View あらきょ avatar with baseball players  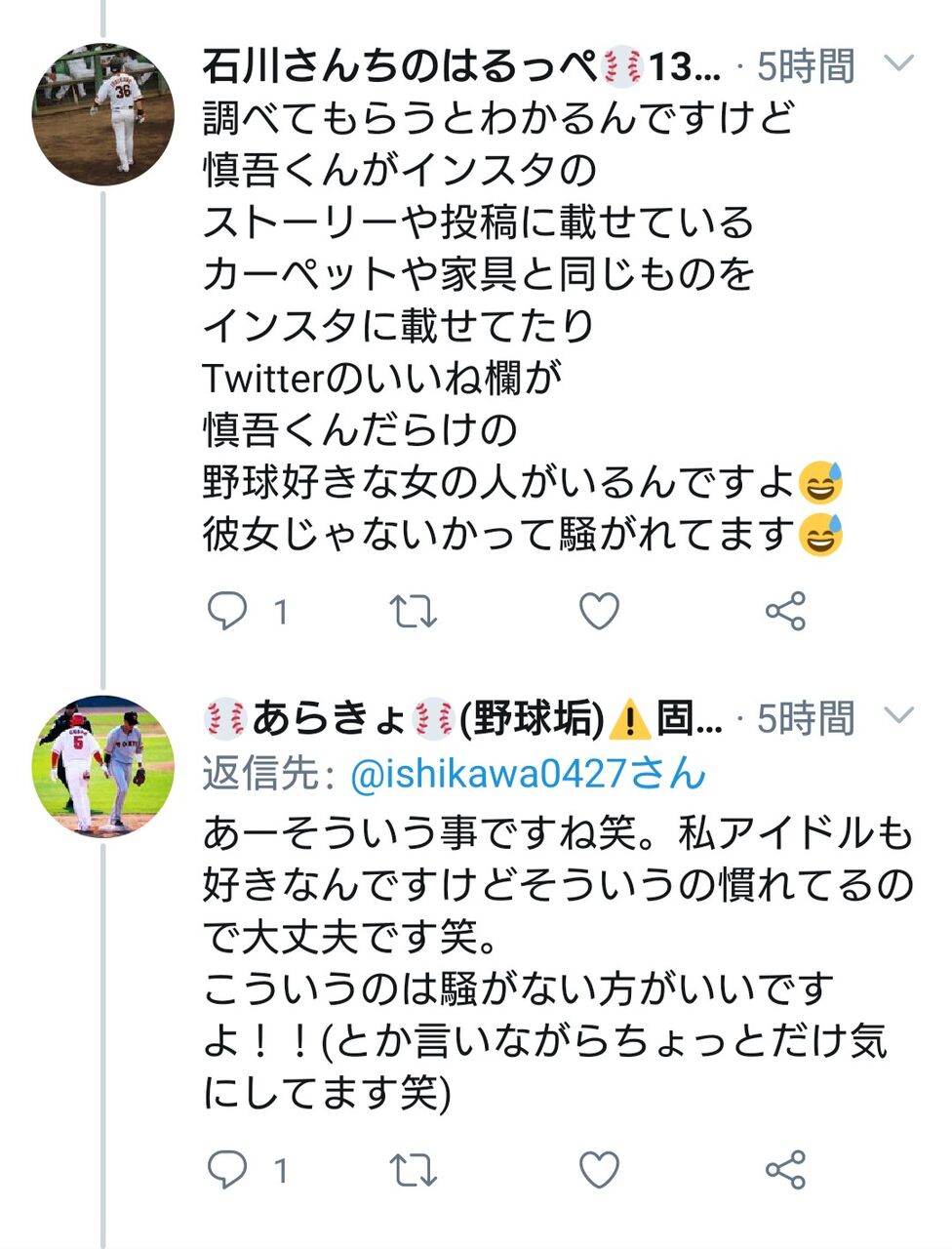[x=103, y=766]
